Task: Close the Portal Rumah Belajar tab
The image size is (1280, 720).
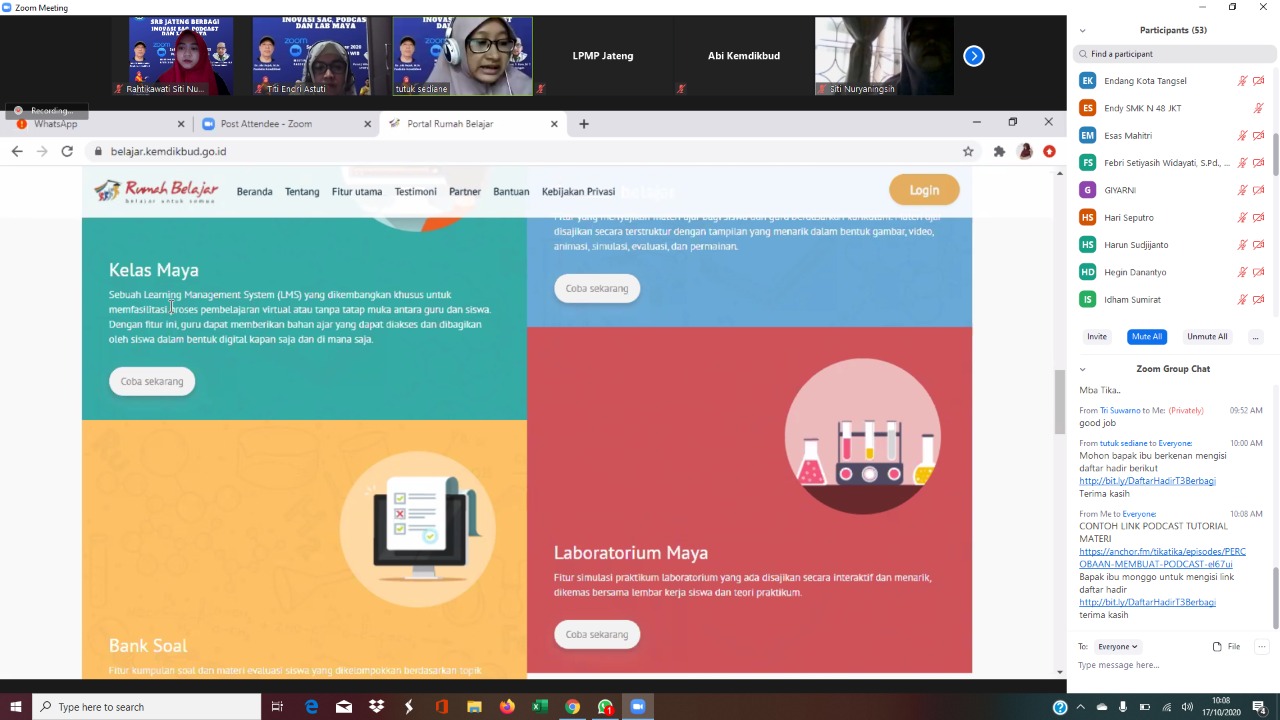Action: tap(554, 124)
